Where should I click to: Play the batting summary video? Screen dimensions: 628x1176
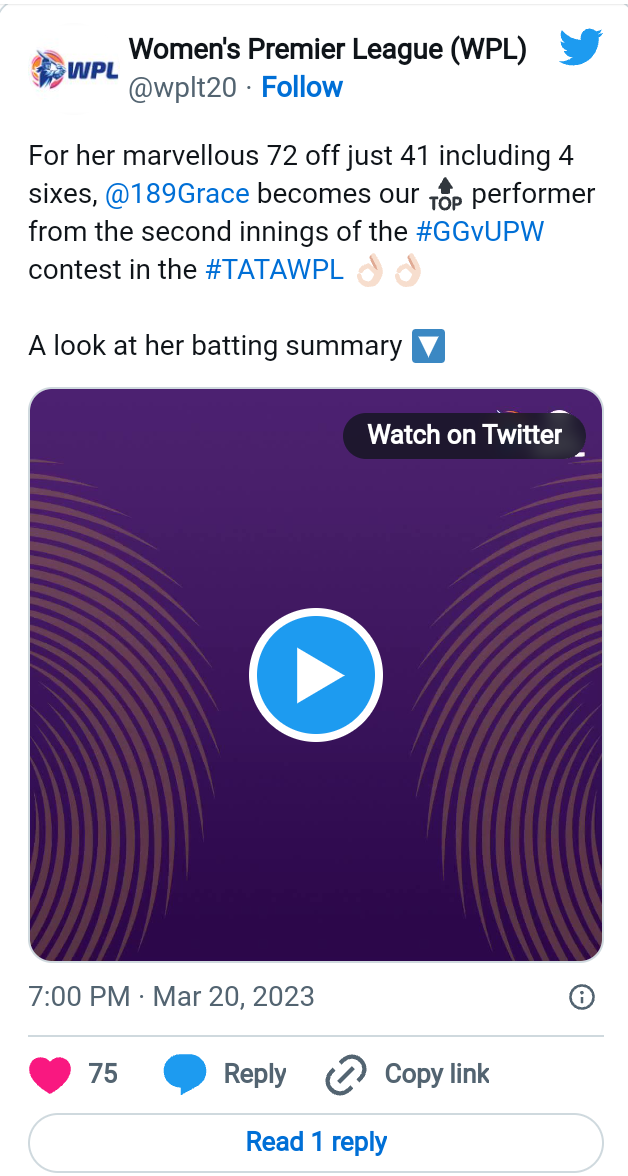click(x=315, y=676)
